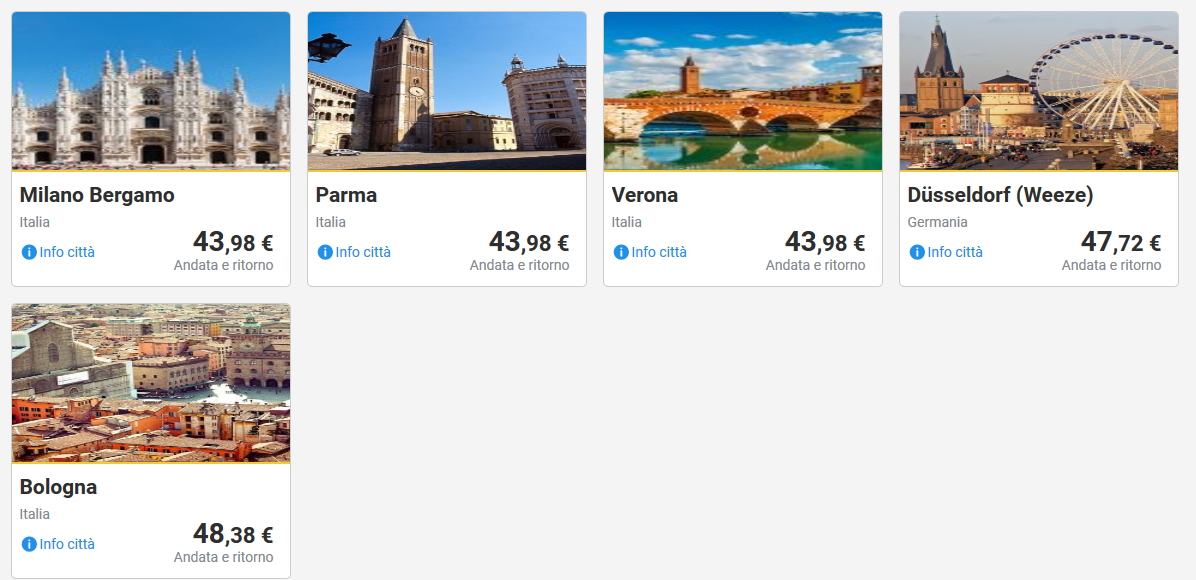
Task: Select the Düsseldorf ferris wheel photo
Action: tap(1039, 91)
